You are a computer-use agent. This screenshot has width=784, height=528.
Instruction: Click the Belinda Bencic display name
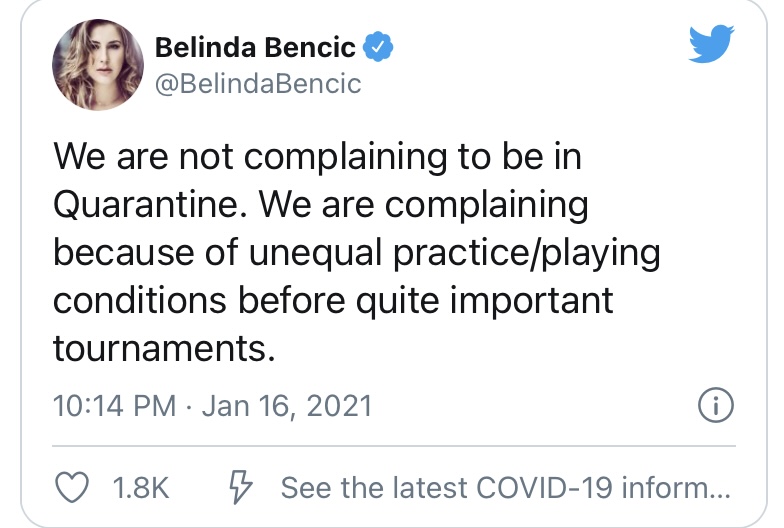click(x=254, y=47)
